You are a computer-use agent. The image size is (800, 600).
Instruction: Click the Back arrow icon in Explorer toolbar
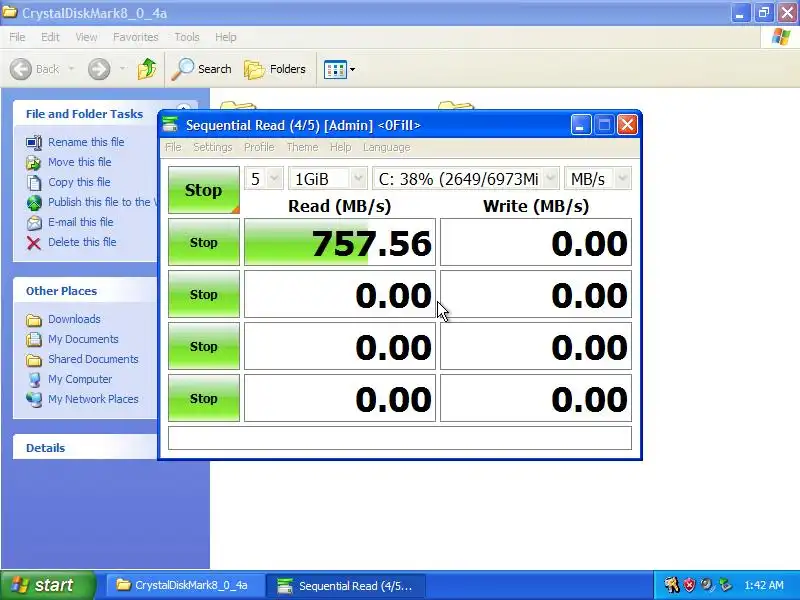pos(21,69)
